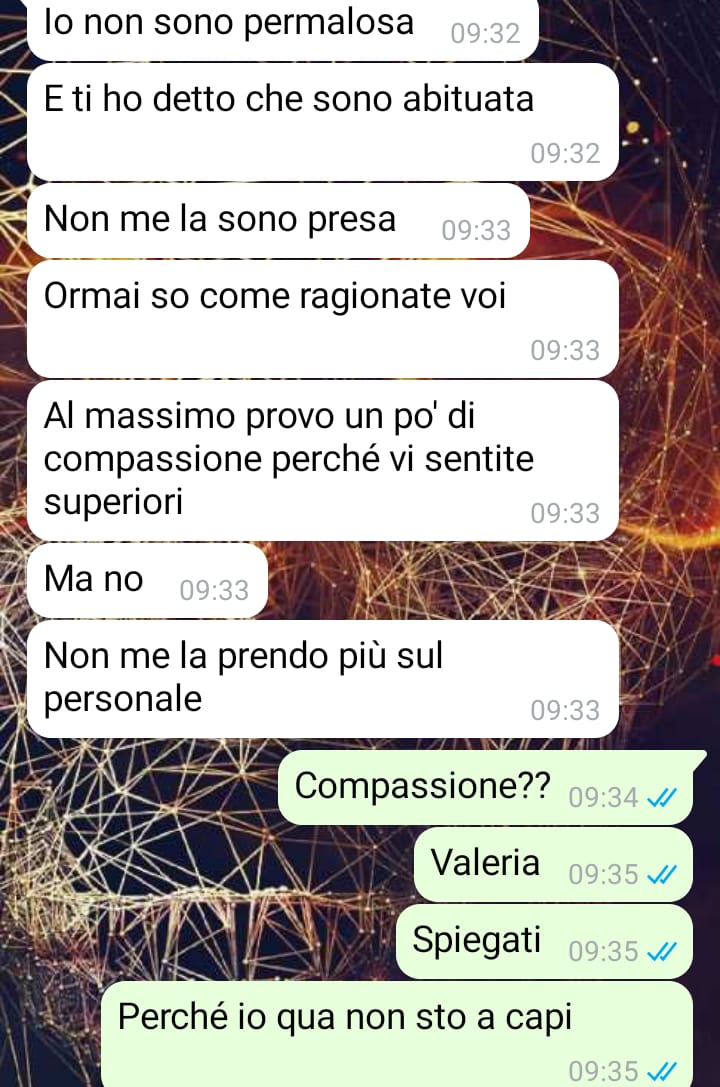The height and width of the screenshot is (1087, 720).
Task: Tap the message 'Ormai so come ragionate voi'
Action: 323,319
